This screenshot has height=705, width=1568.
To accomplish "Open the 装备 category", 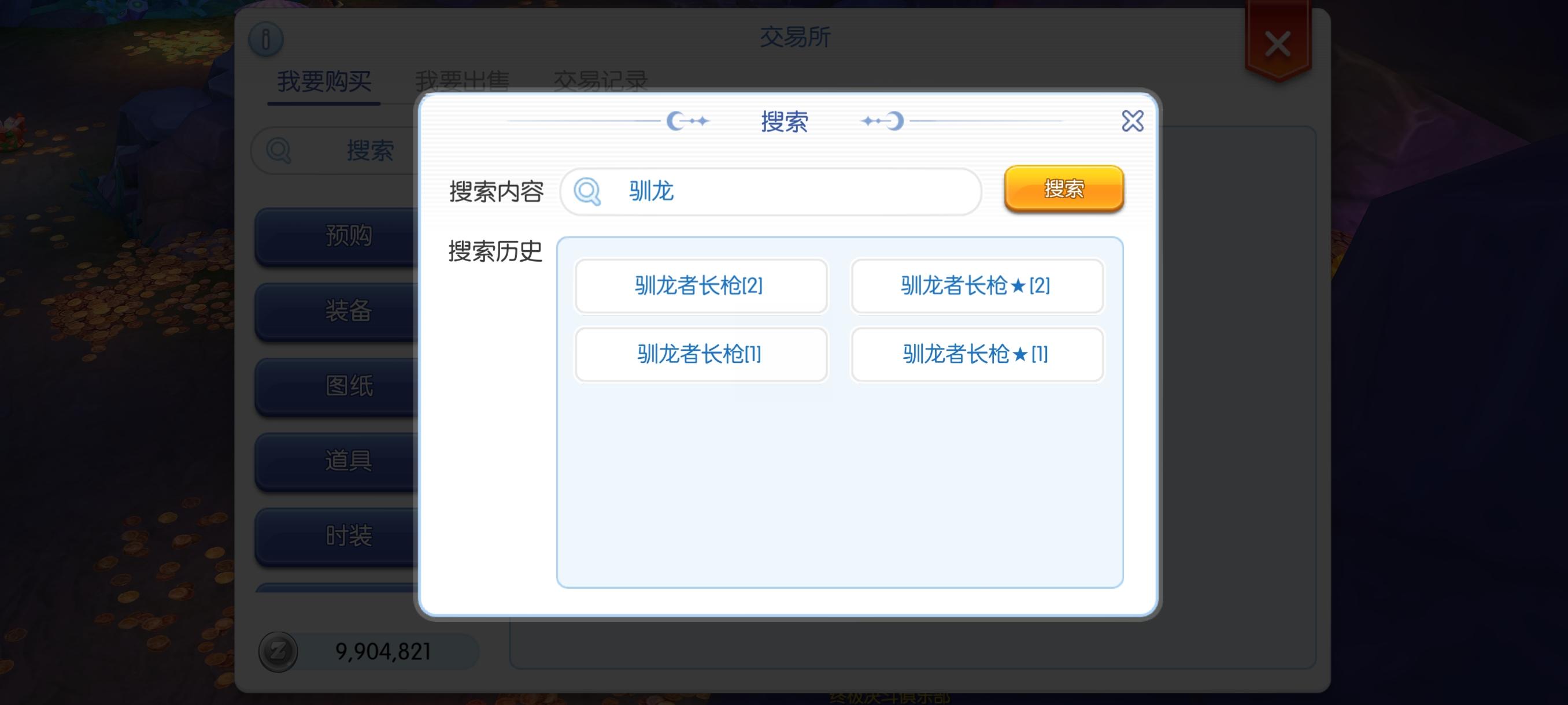I will 341,311.
